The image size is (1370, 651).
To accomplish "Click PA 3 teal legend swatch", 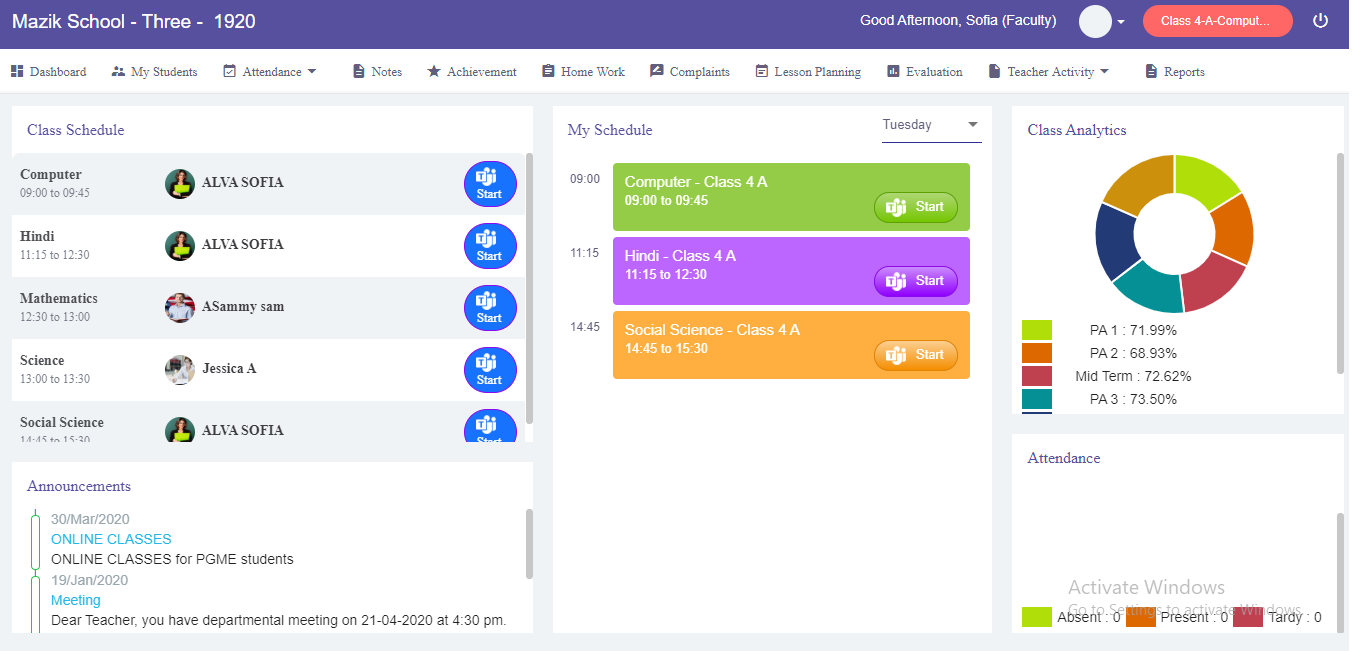I will (1037, 399).
